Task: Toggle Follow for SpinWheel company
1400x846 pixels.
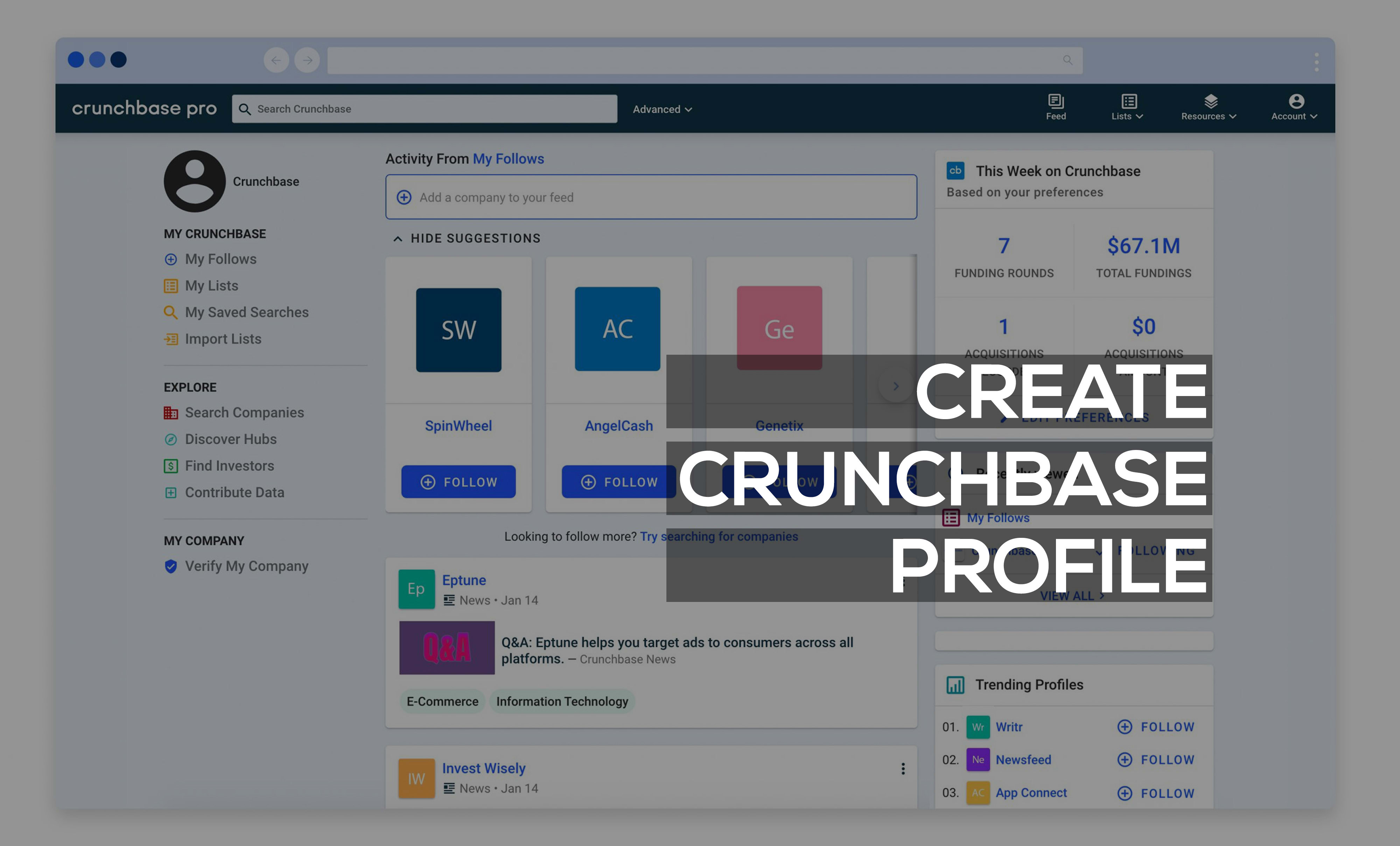Action: click(x=458, y=481)
